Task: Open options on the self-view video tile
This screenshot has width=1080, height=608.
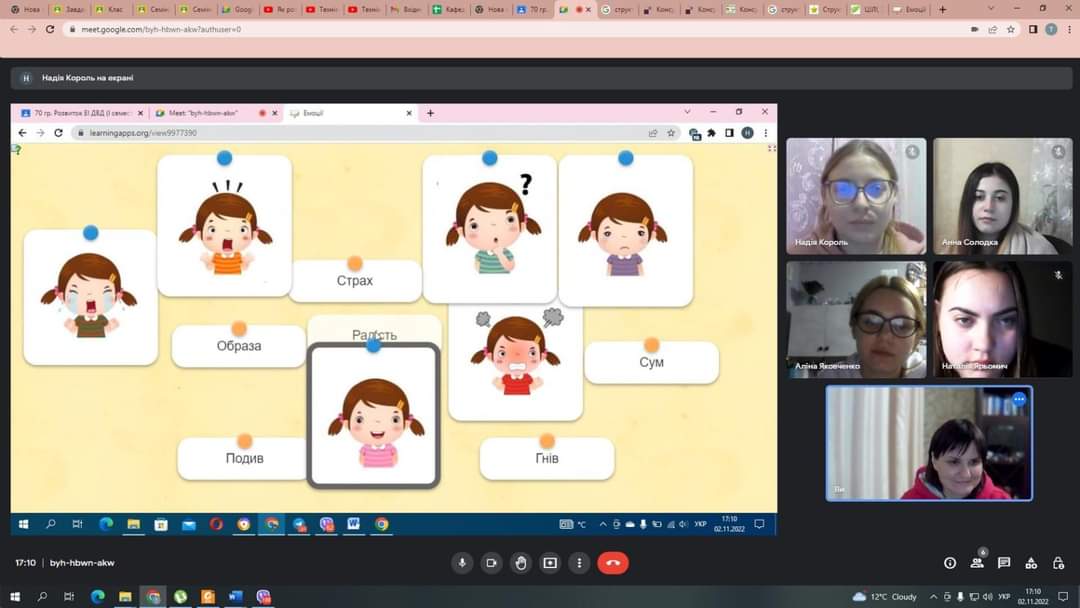Action: coord(1019,399)
